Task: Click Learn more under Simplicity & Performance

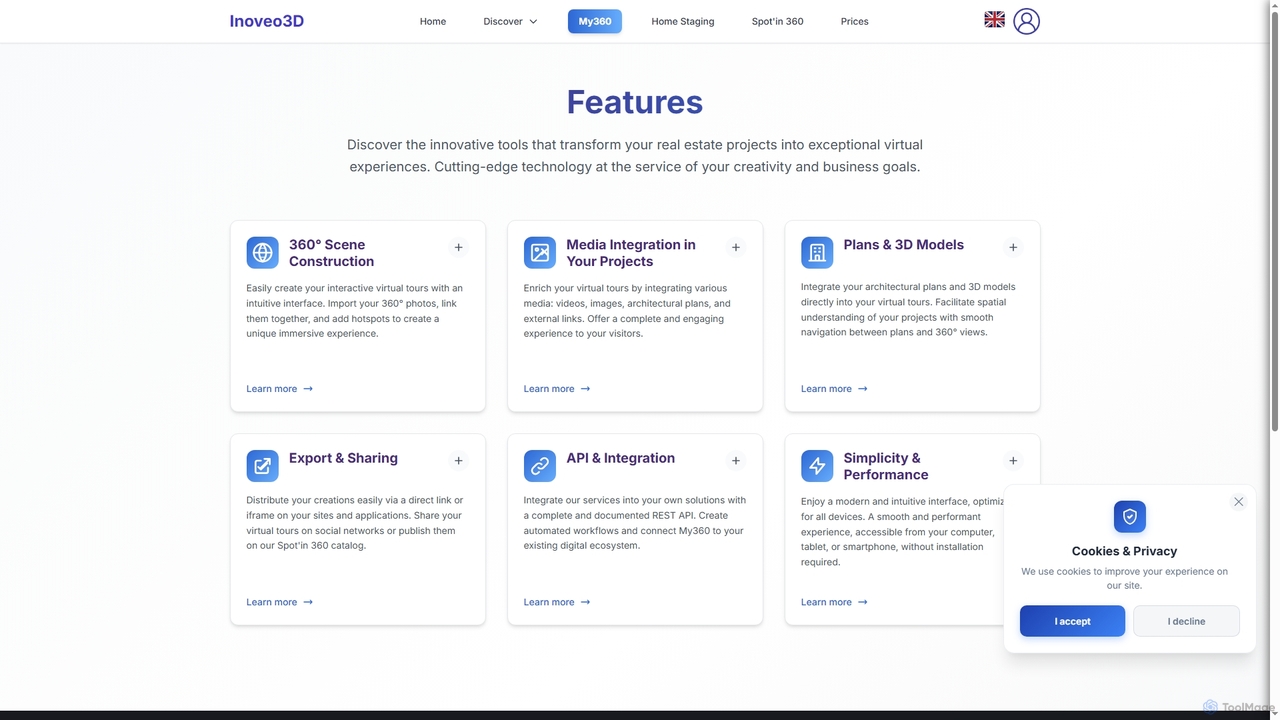Action: point(834,602)
